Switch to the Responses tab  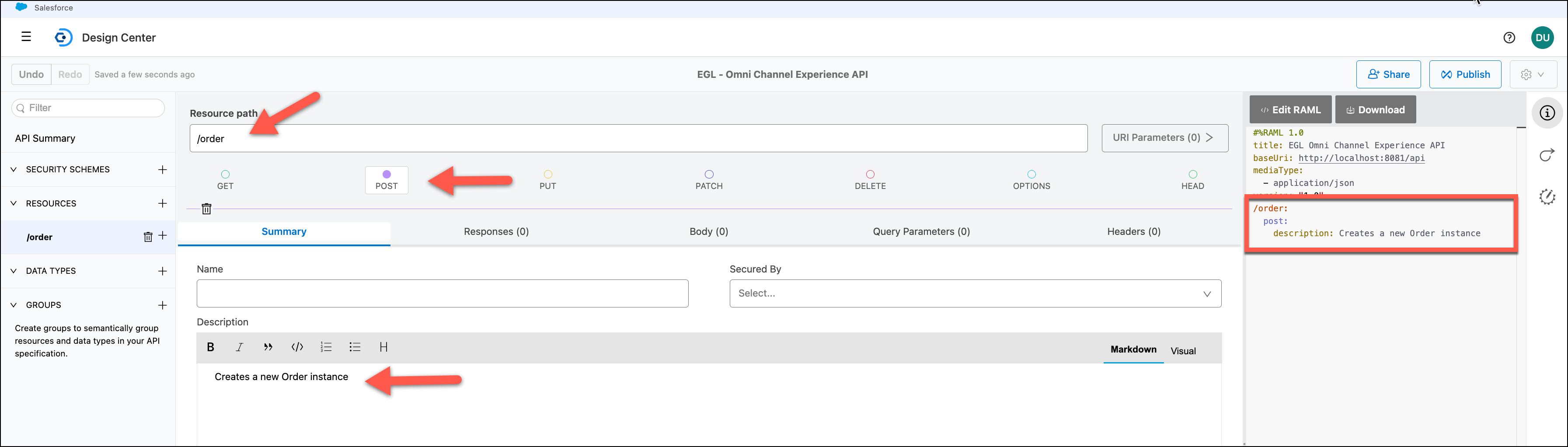(x=496, y=231)
